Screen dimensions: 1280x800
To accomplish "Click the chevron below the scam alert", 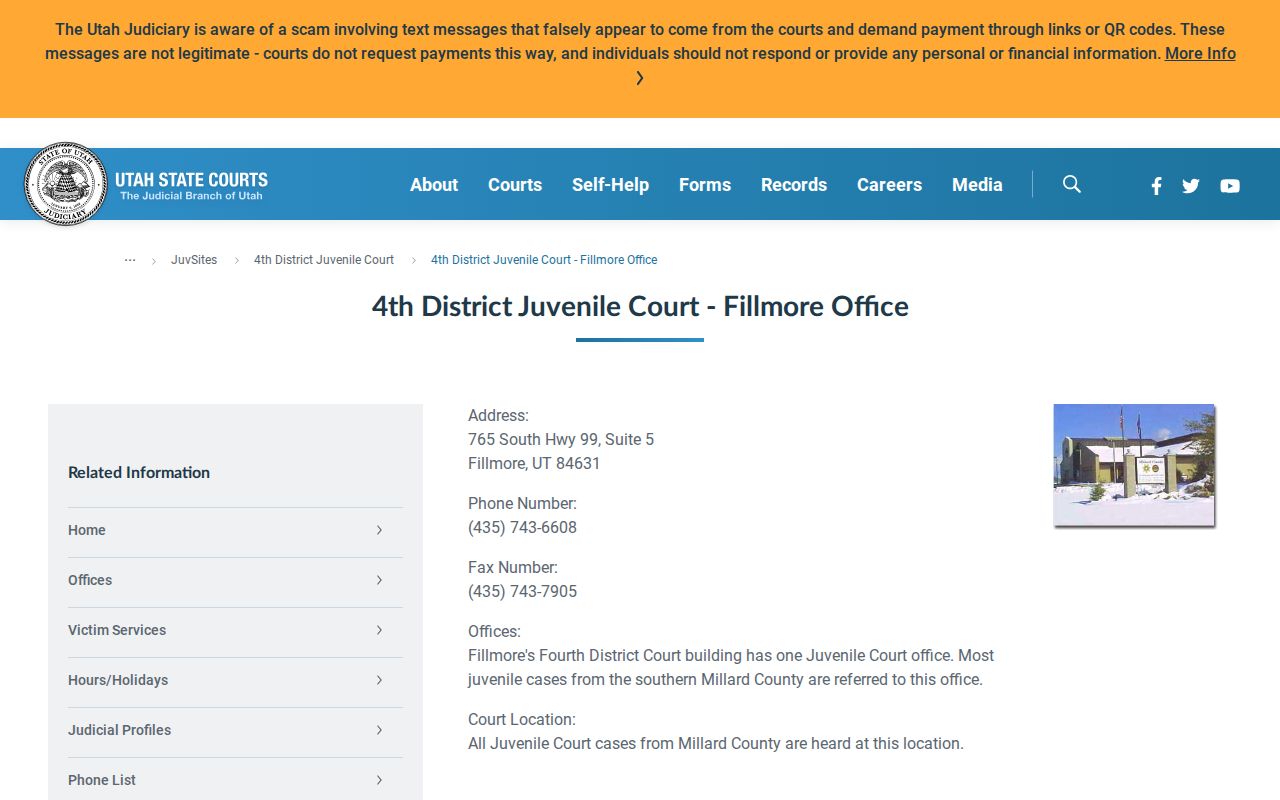I will [x=640, y=78].
